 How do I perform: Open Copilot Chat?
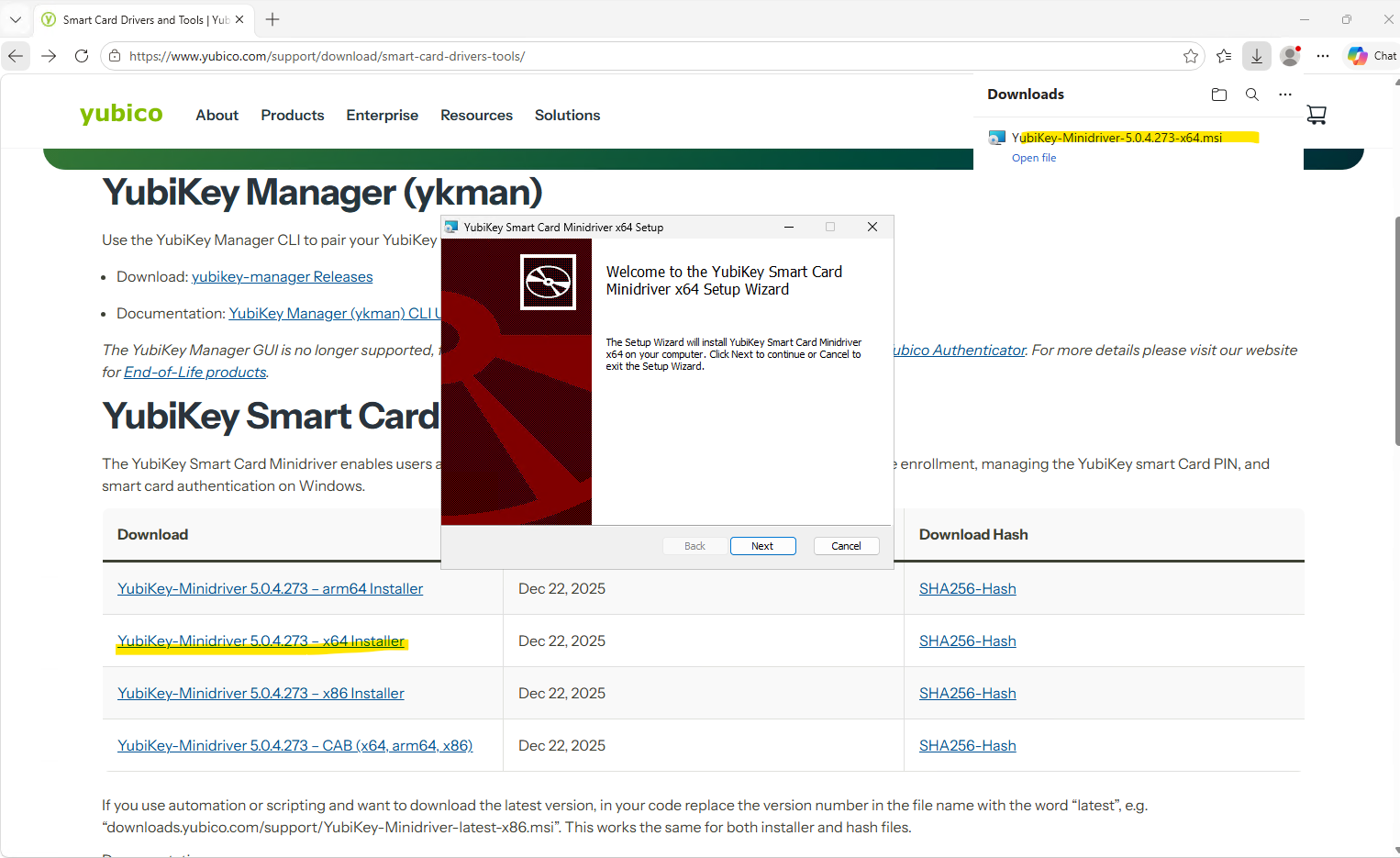click(x=1372, y=56)
